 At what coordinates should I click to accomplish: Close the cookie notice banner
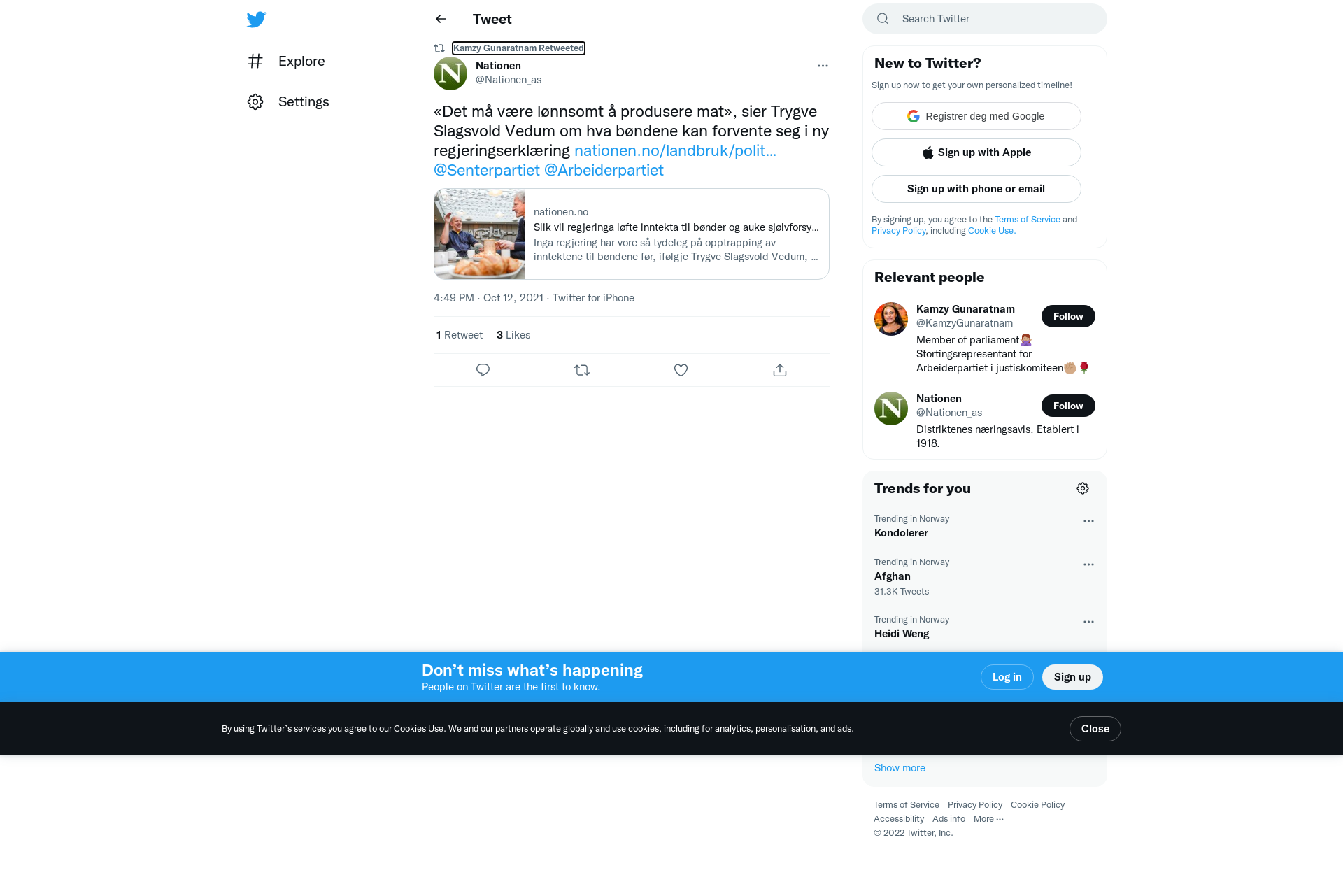1095,729
